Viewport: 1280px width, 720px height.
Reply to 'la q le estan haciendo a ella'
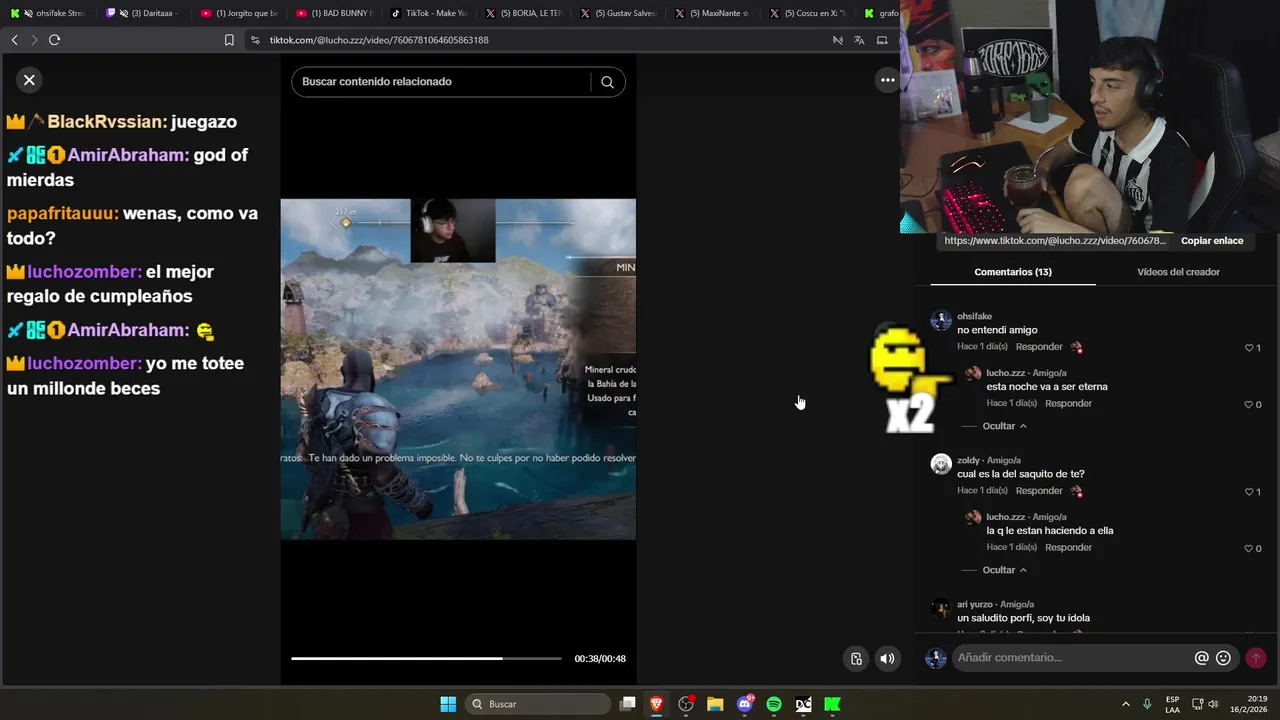coord(1068,547)
